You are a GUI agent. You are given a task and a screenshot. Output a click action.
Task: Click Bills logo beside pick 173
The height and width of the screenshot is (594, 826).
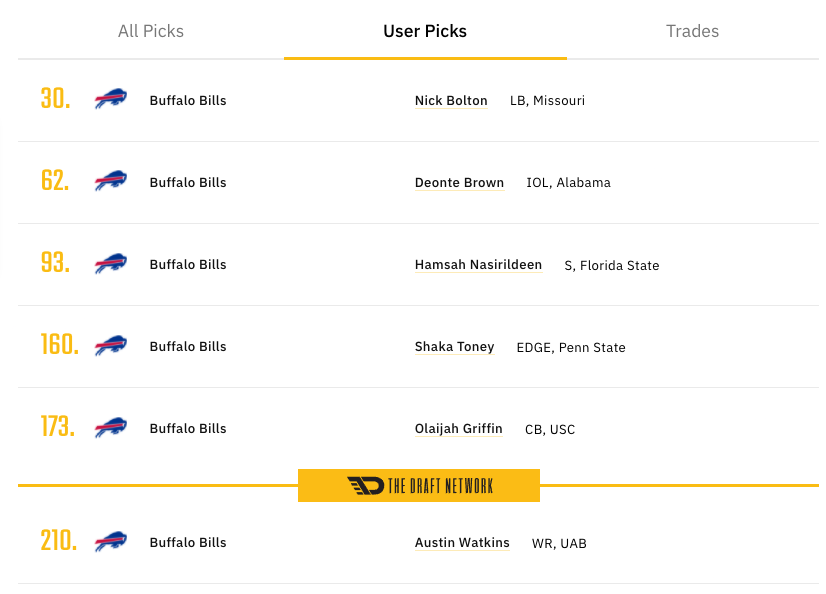[111, 427]
